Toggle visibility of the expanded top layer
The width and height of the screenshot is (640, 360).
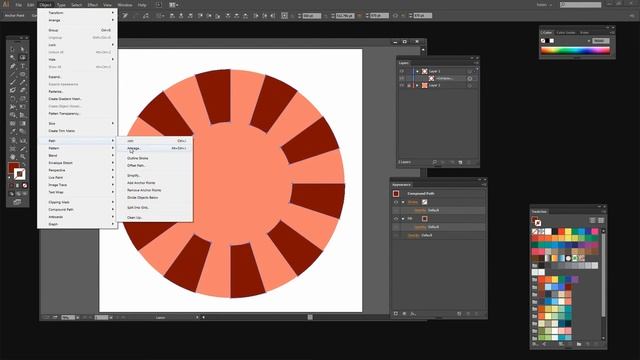[402, 71]
